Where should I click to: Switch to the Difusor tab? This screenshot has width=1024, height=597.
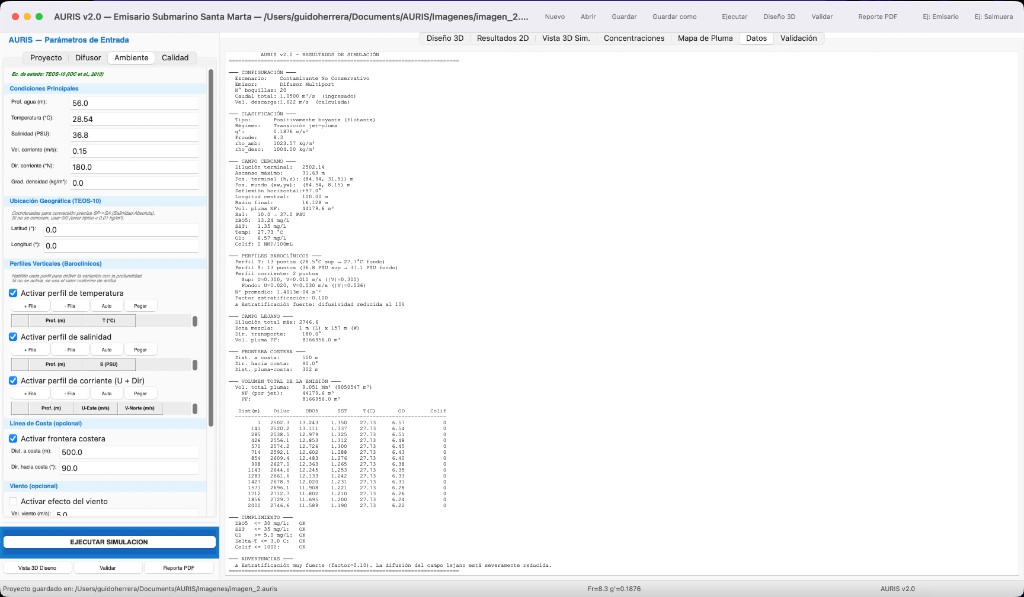[x=88, y=57]
